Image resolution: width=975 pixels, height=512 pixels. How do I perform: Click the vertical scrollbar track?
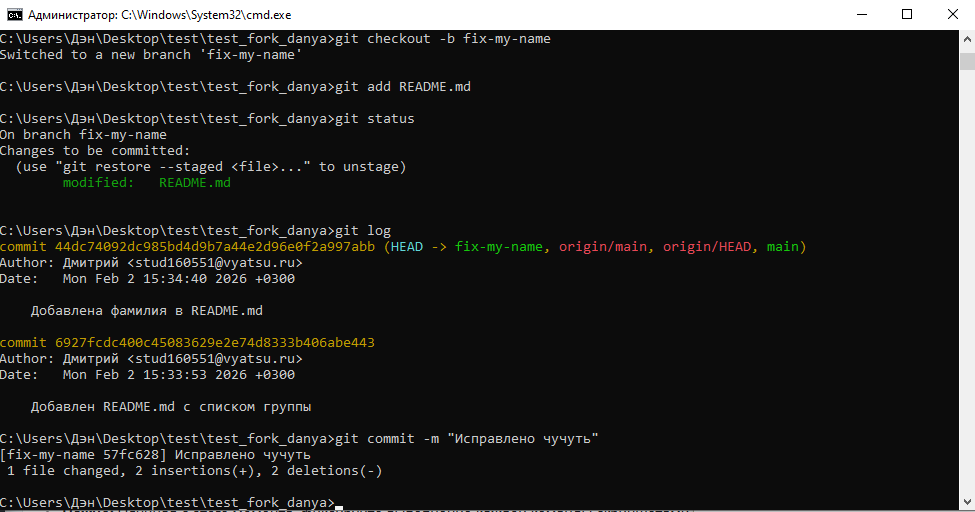click(x=966, y=300)
